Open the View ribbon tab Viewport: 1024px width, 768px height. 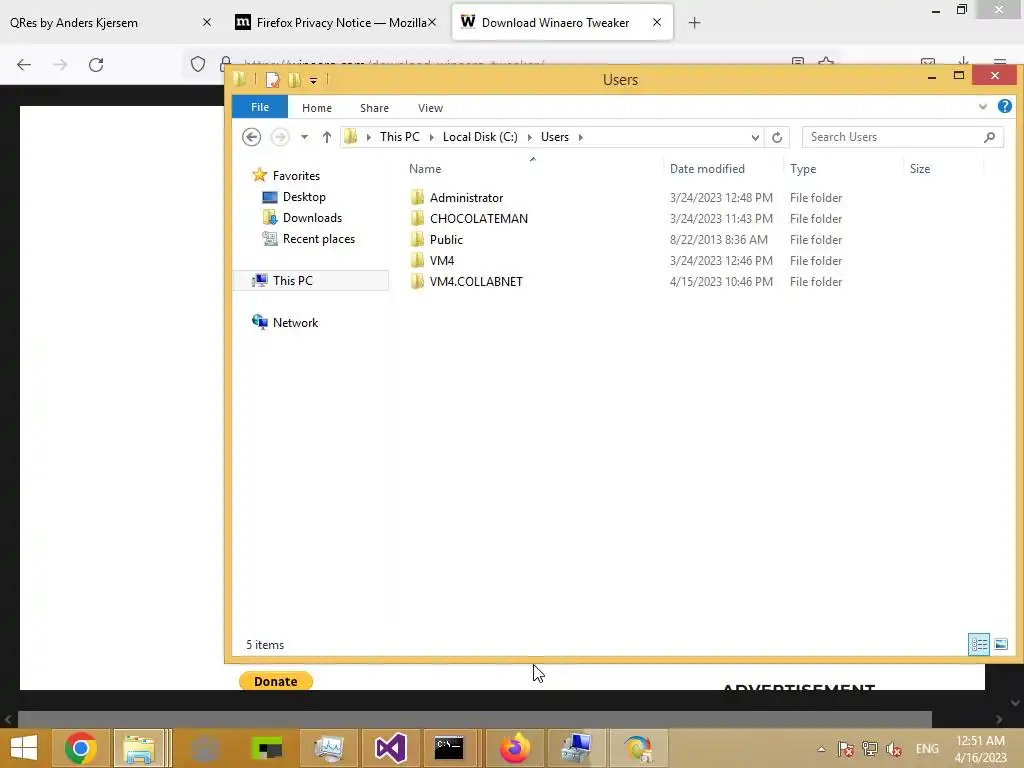430,108
